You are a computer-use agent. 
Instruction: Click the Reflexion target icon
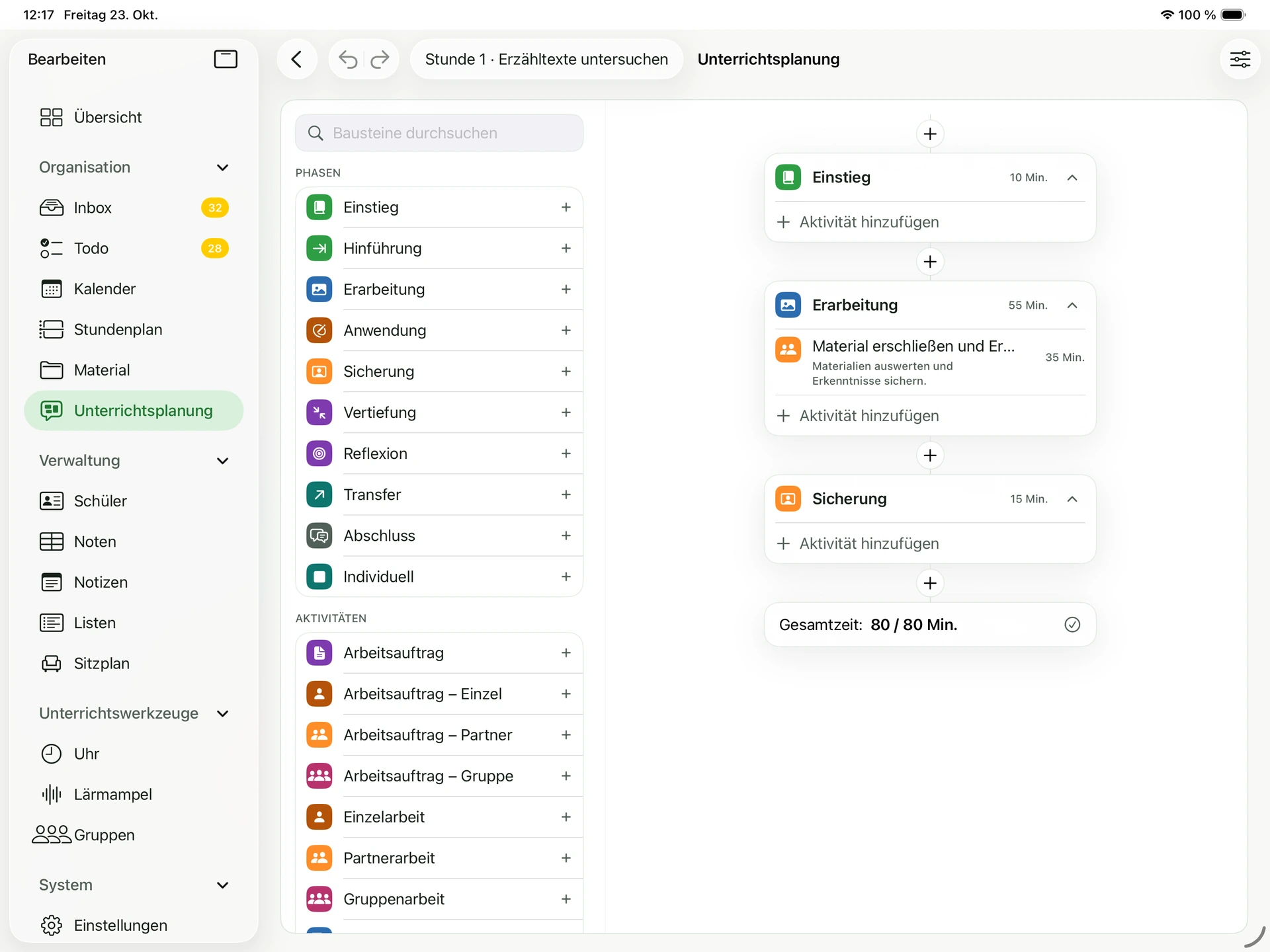coord(319,454)
